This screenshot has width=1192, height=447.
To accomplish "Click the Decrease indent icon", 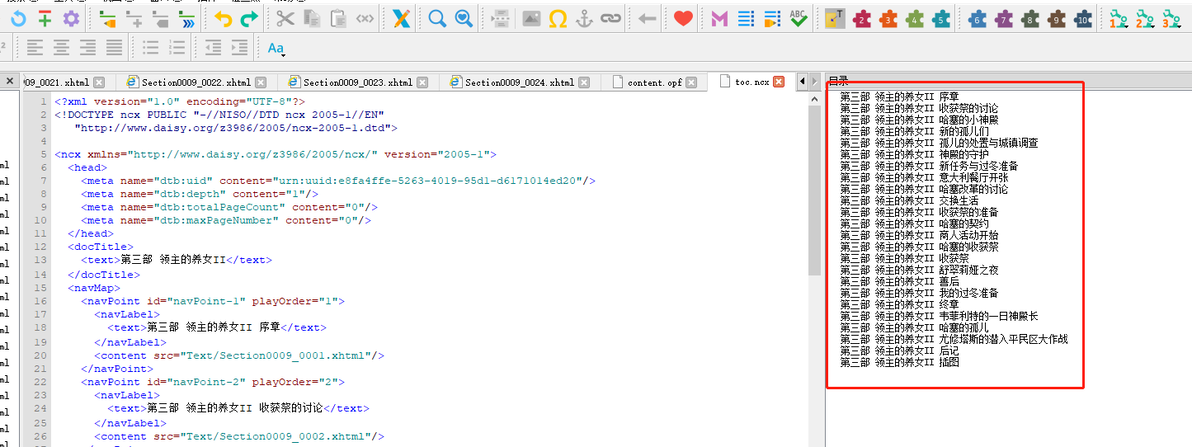I will 213,48.
